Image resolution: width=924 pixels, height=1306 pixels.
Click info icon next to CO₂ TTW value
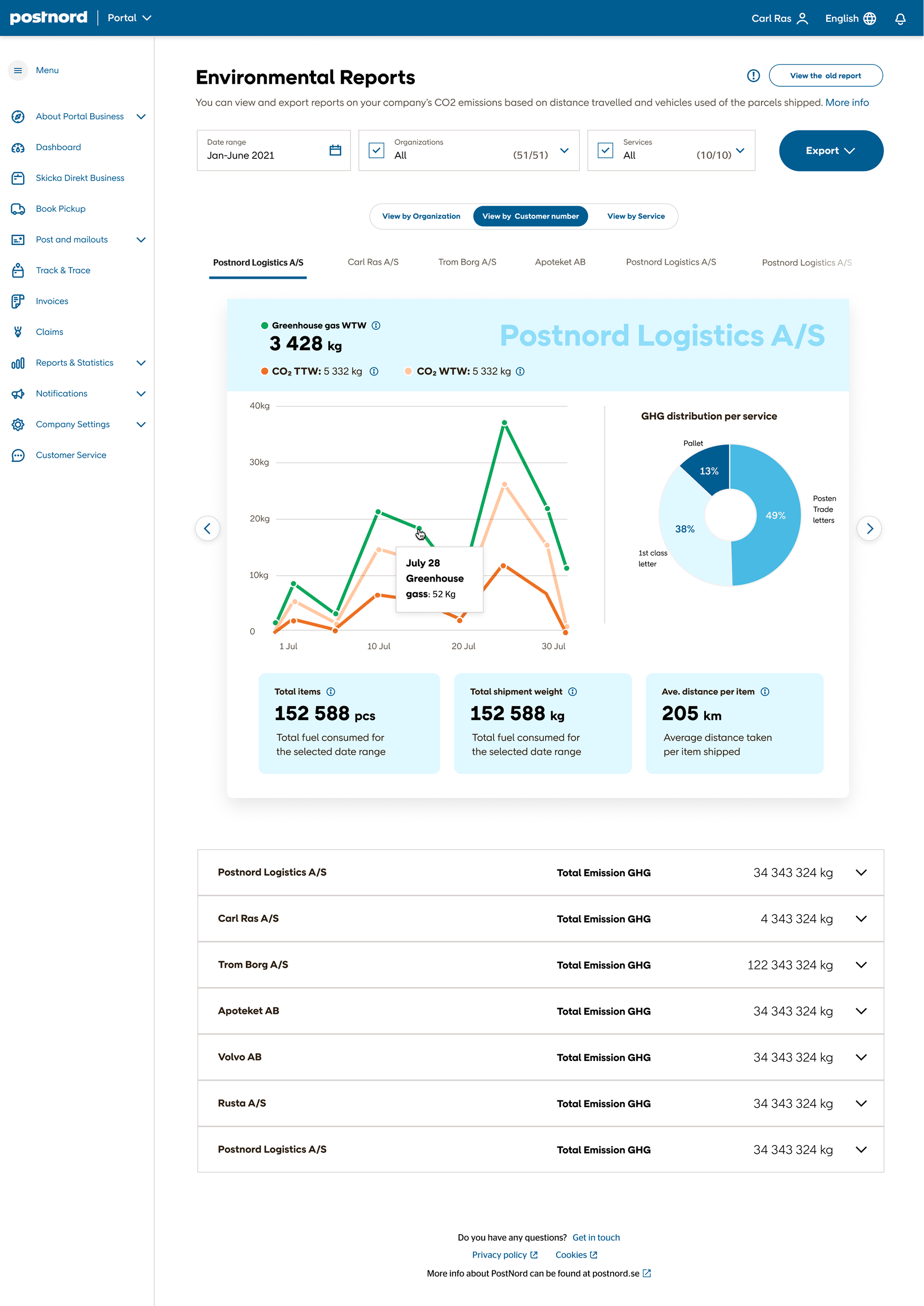[x=374, y=372]
